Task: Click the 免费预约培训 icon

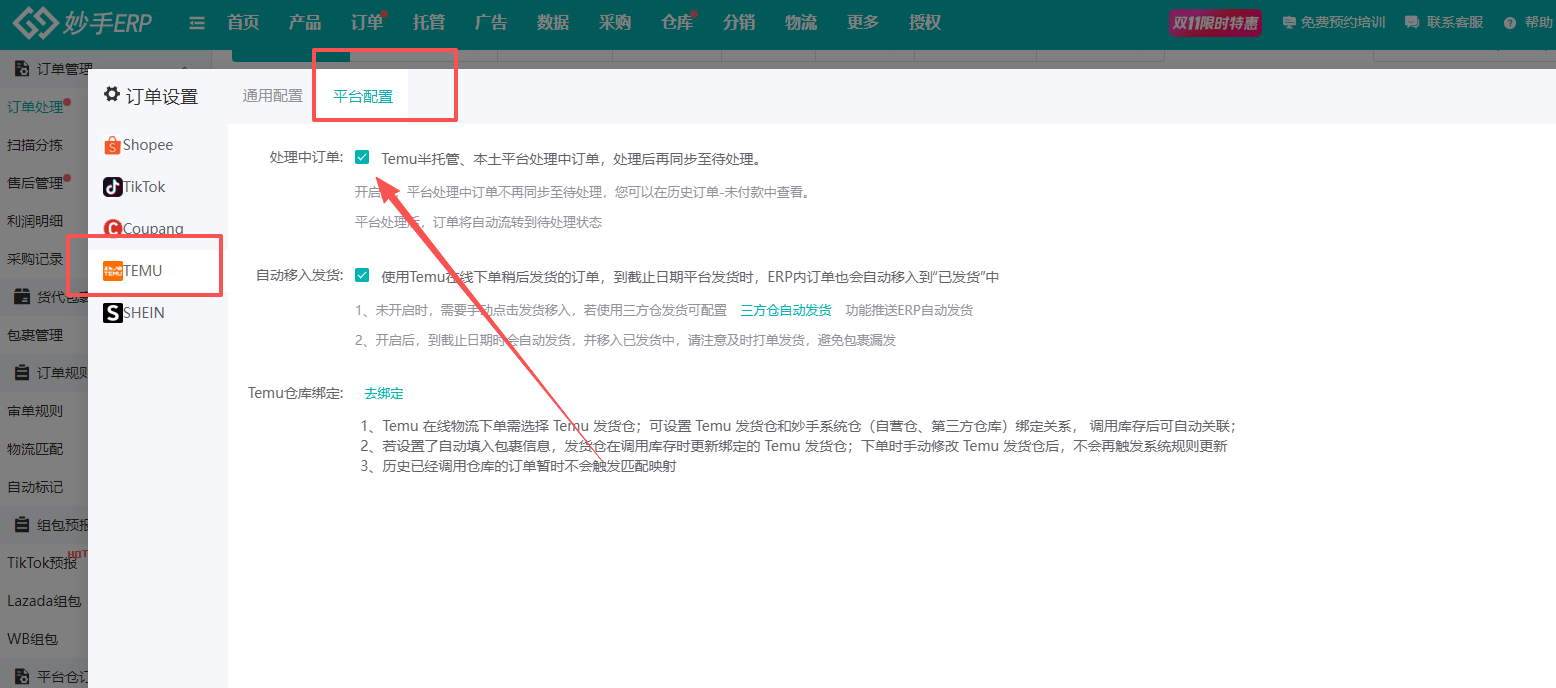Action: point(1288,22)
